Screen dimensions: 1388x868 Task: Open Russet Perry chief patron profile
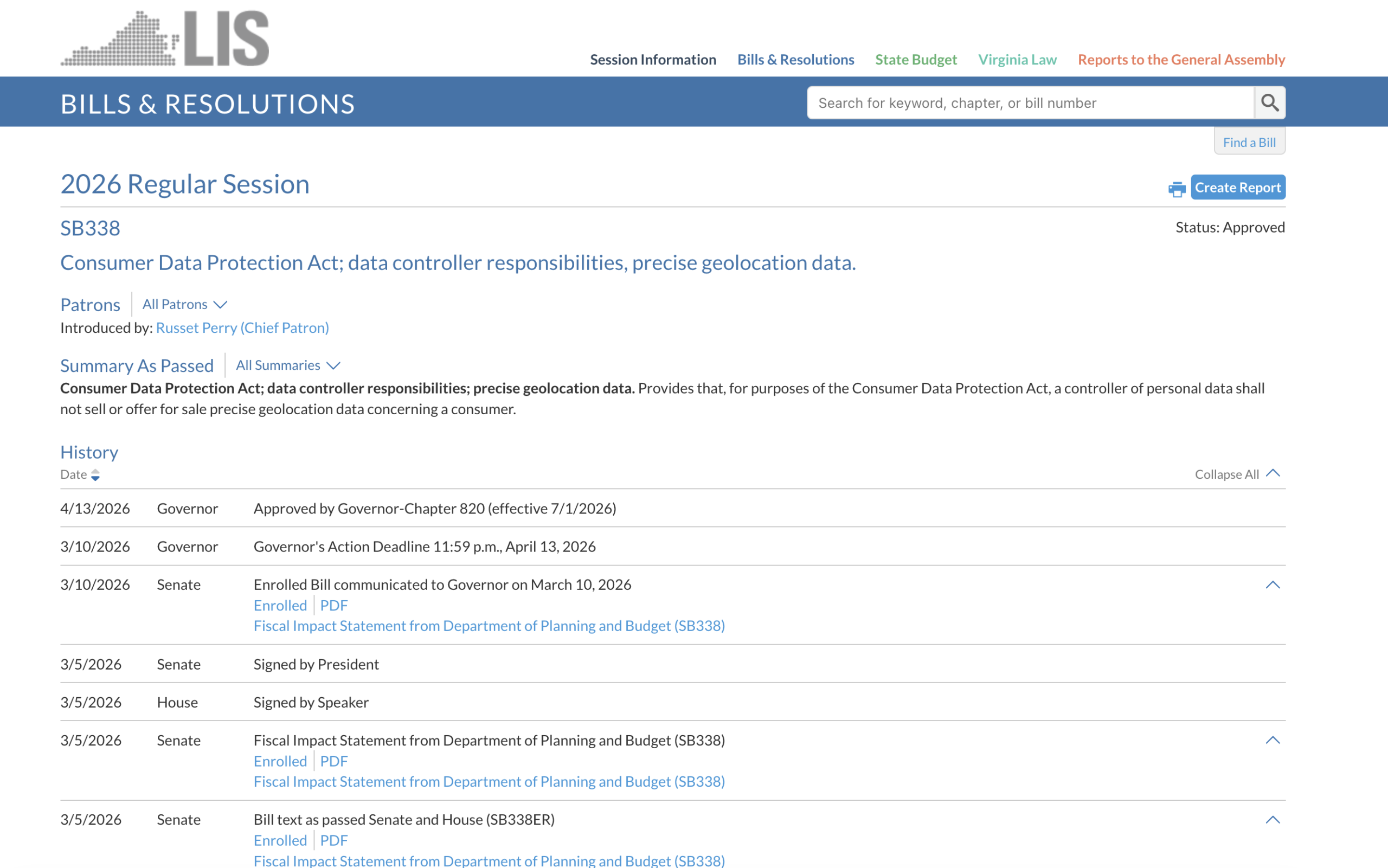(x=242, y=328)
